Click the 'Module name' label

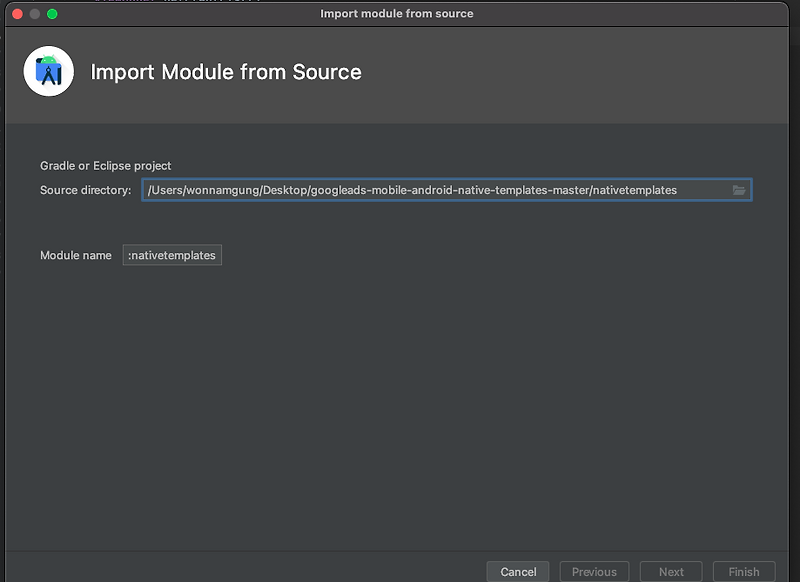(x=76, y=255)
